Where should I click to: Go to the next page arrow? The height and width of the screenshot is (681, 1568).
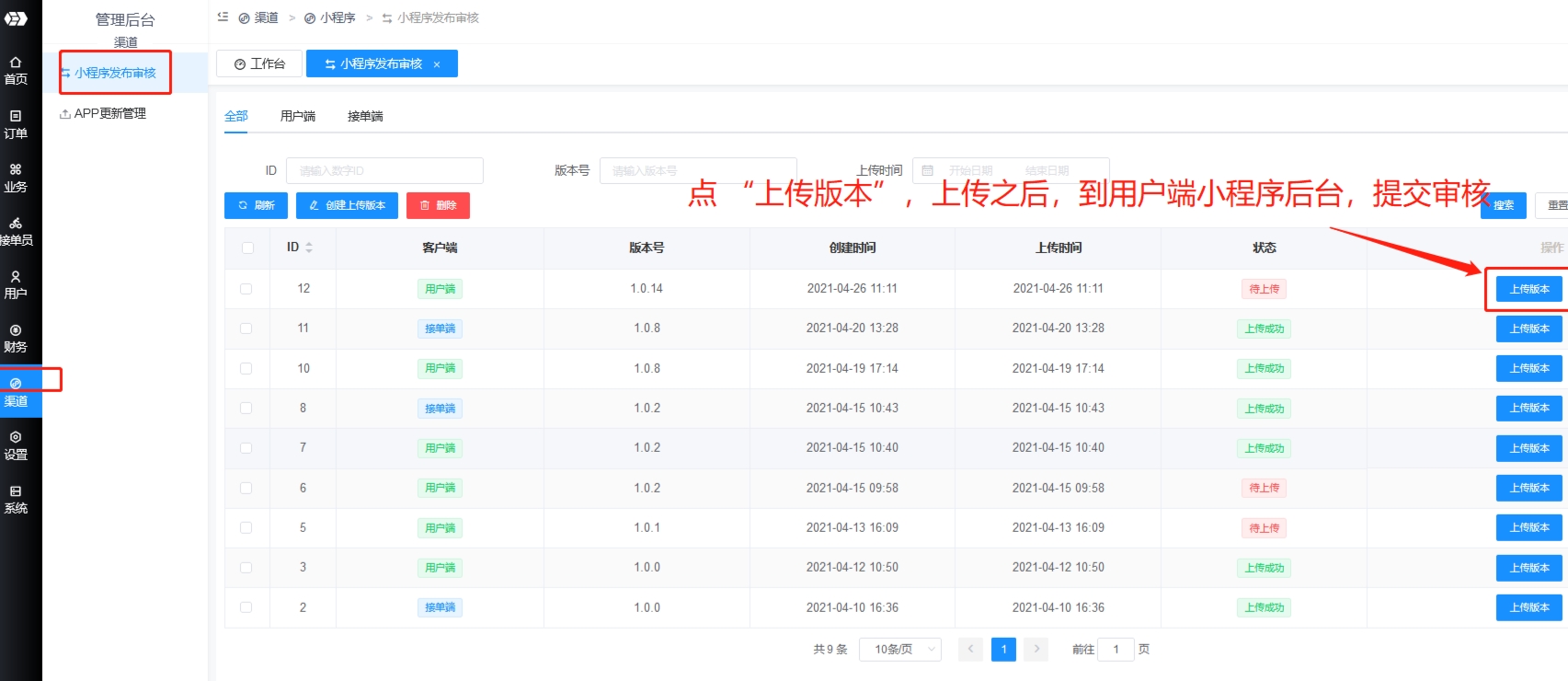coord(1036,650)
